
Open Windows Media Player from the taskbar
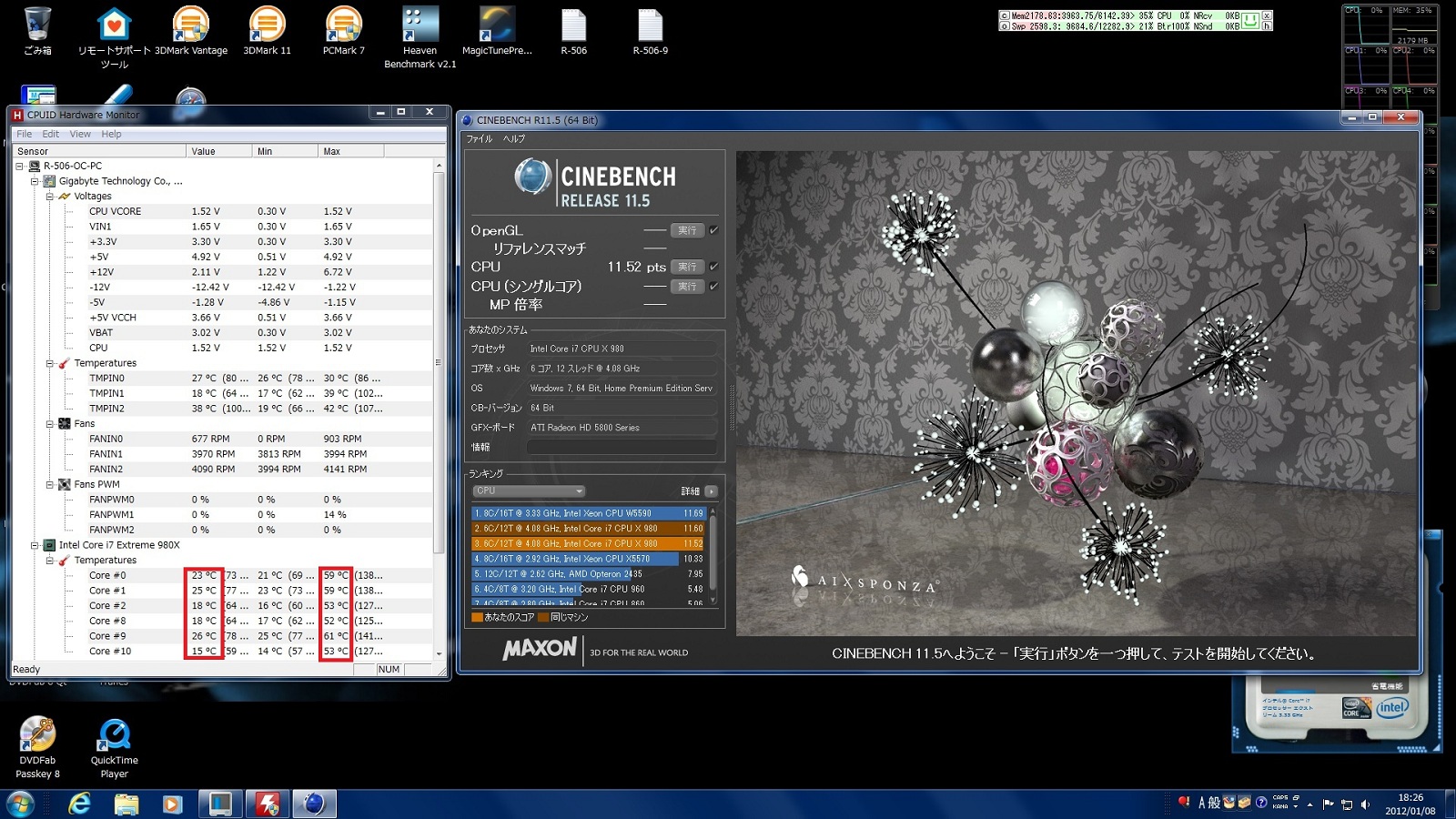(x=172, y=804)
